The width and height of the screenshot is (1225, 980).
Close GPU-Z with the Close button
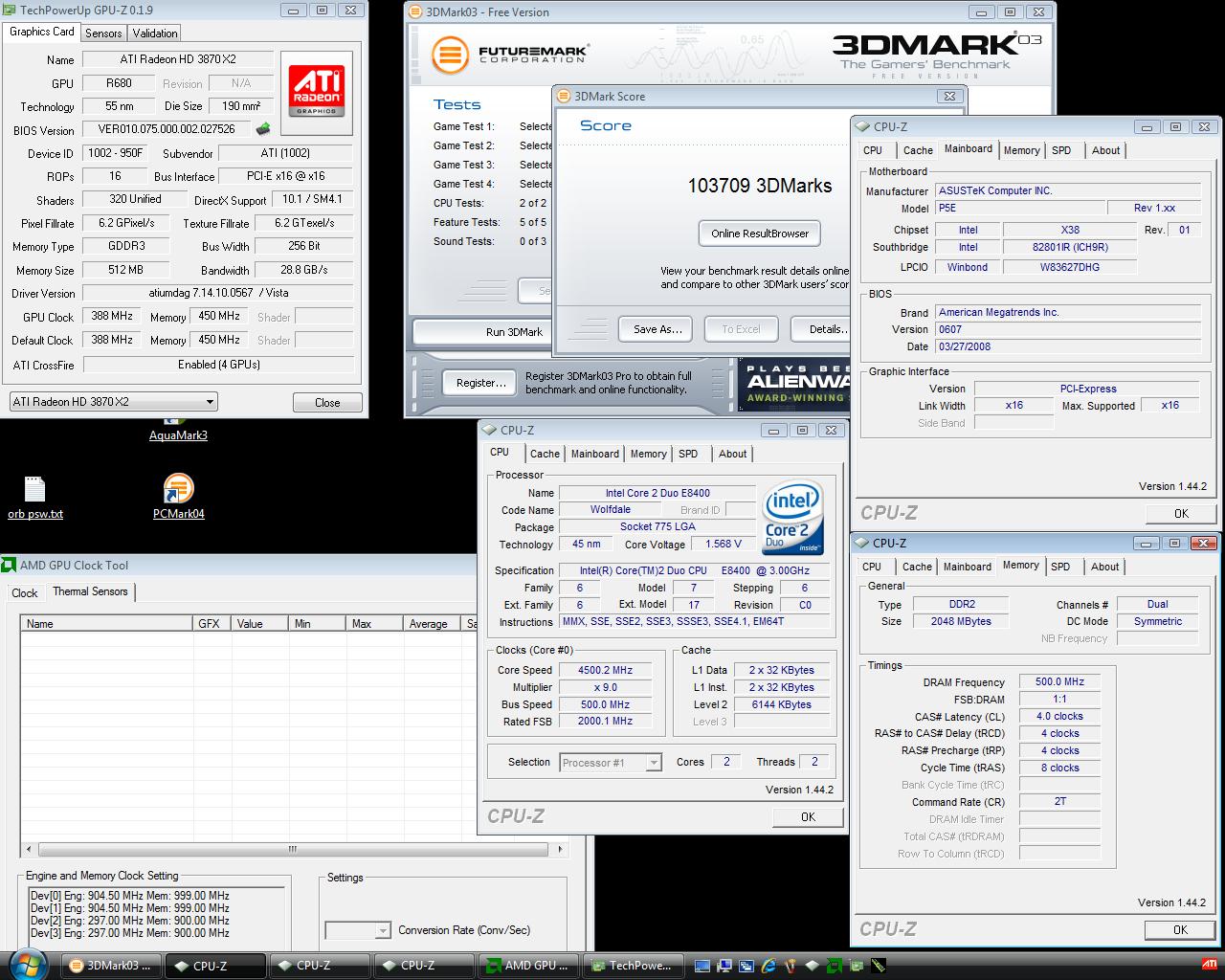coord(327,402)
